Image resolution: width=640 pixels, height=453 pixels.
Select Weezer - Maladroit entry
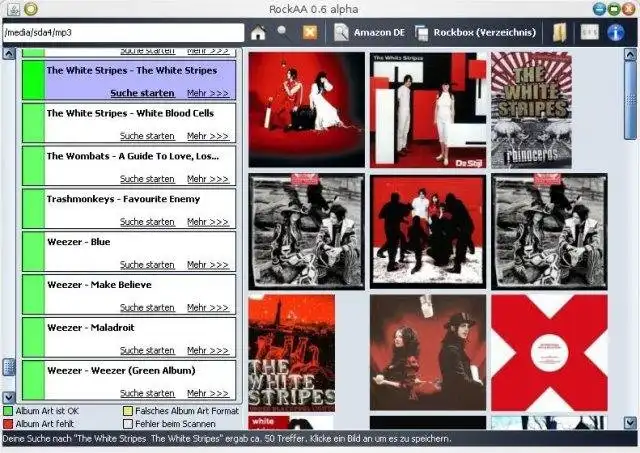pos(129,337)
